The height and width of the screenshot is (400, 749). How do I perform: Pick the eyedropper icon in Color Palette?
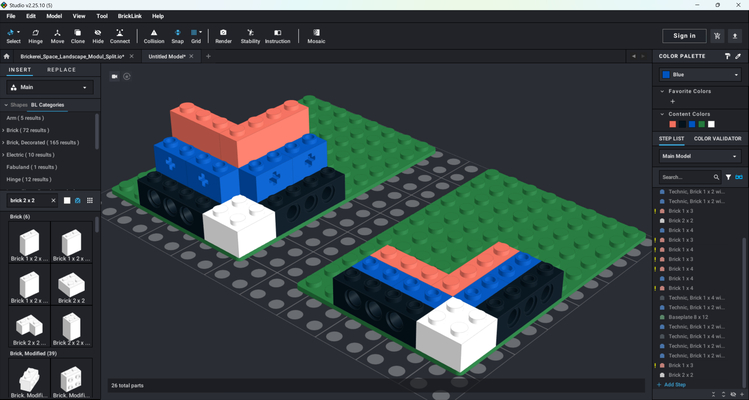click(738, 56)
